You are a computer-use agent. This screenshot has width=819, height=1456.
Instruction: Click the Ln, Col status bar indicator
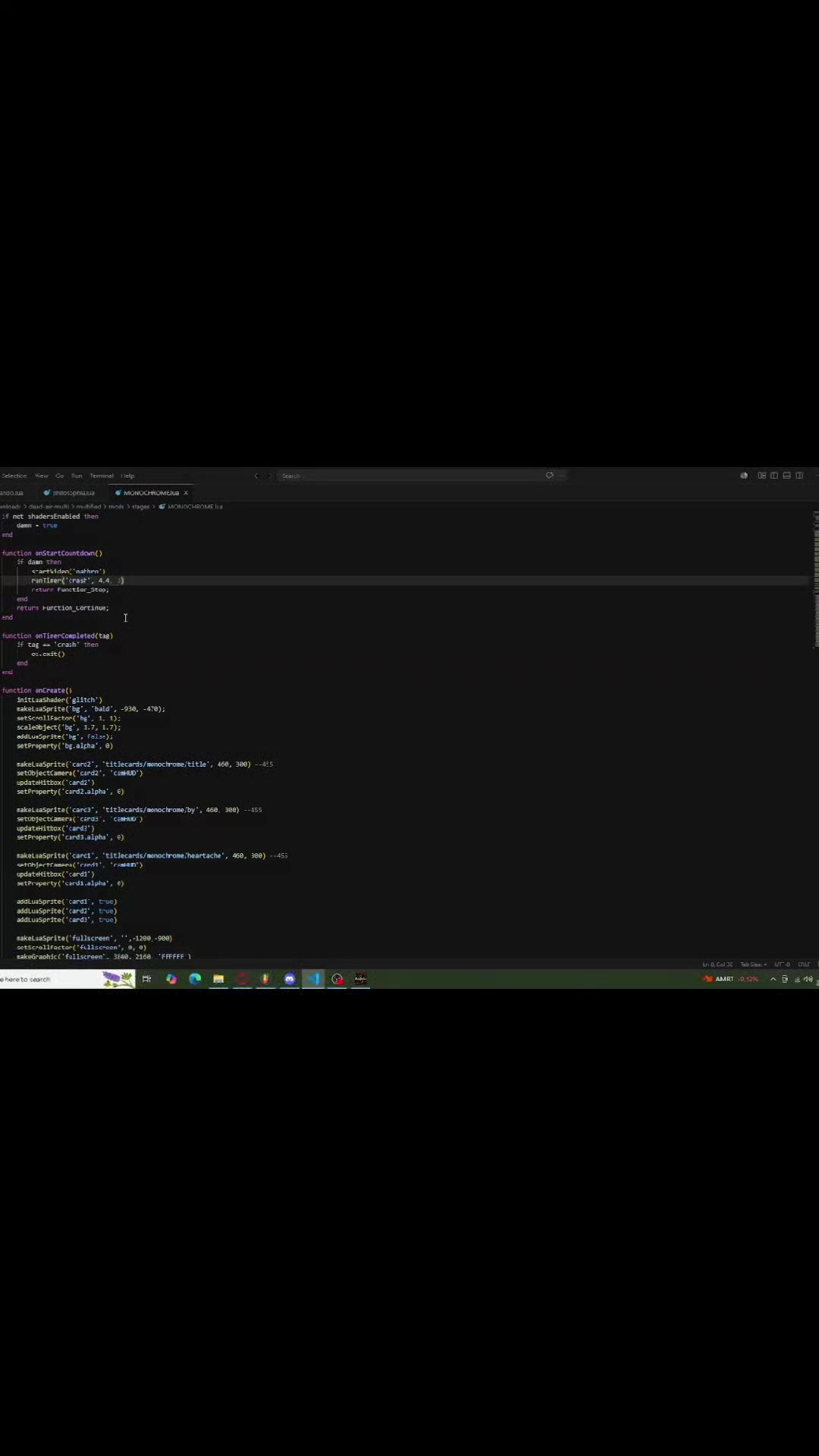point(717,965)
